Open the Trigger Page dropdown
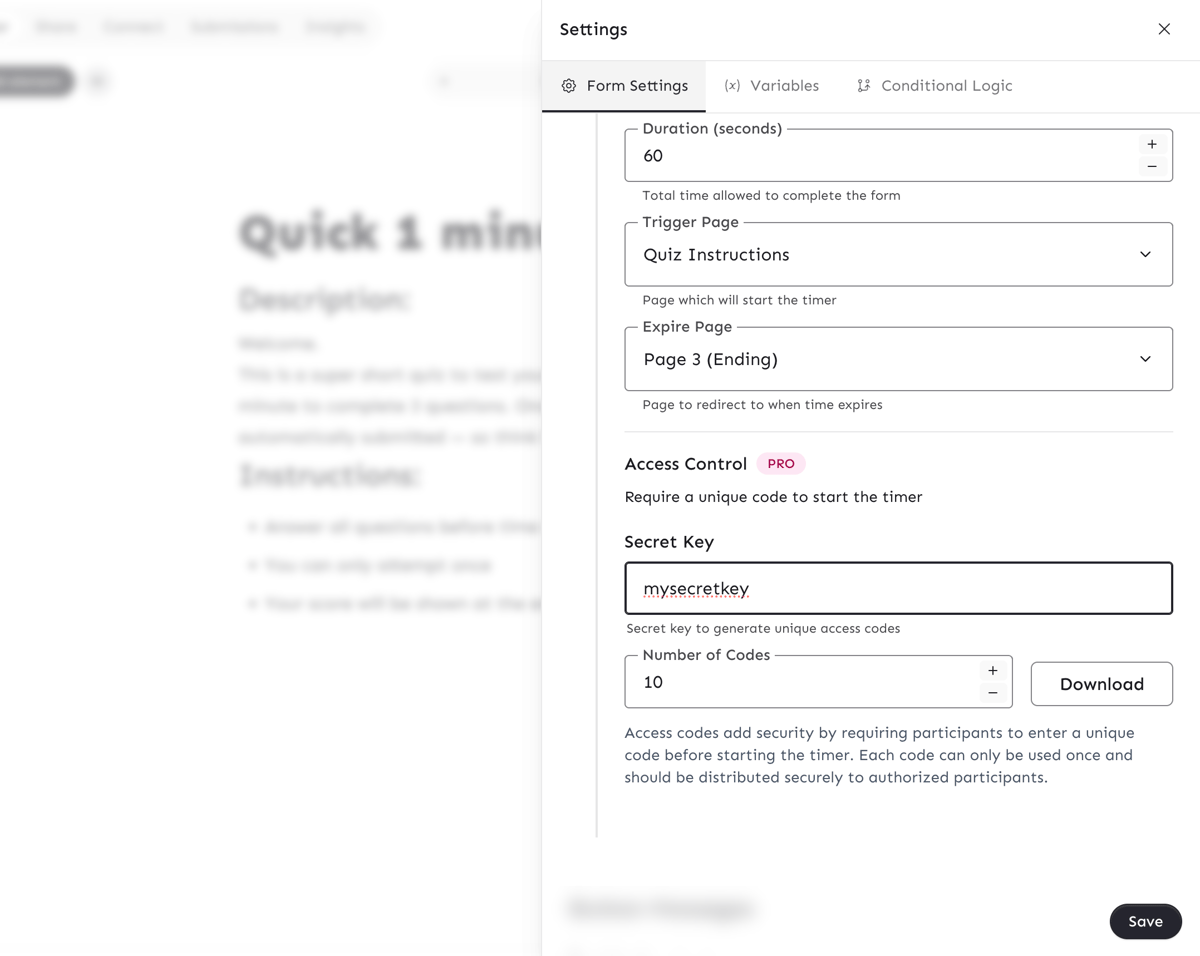The image size is (1200, 956). 898,255
